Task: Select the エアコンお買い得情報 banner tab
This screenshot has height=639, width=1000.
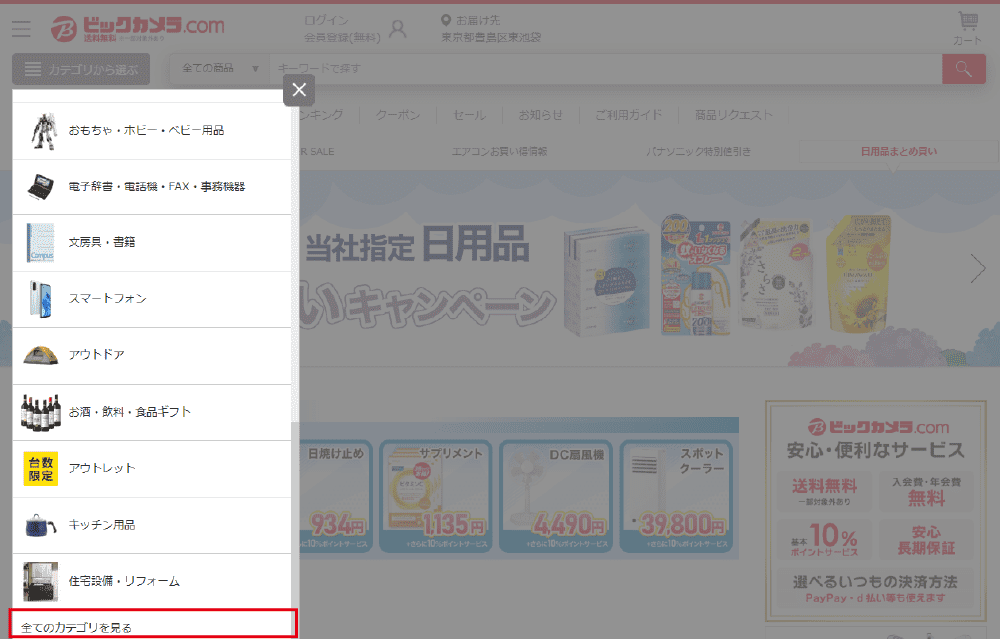Action: [x=499, y=152]
